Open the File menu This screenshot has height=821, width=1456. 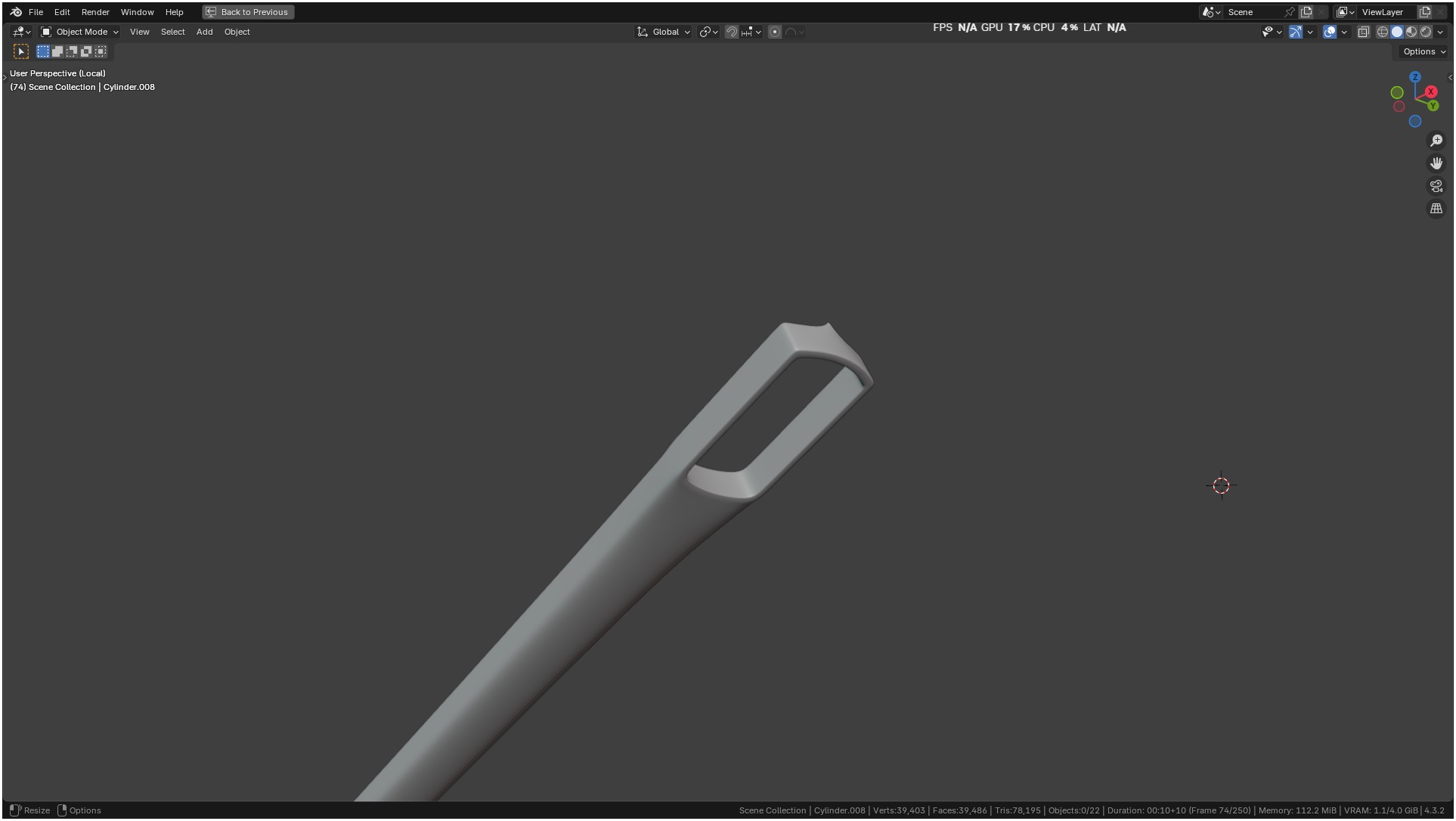tap(36, 12)
